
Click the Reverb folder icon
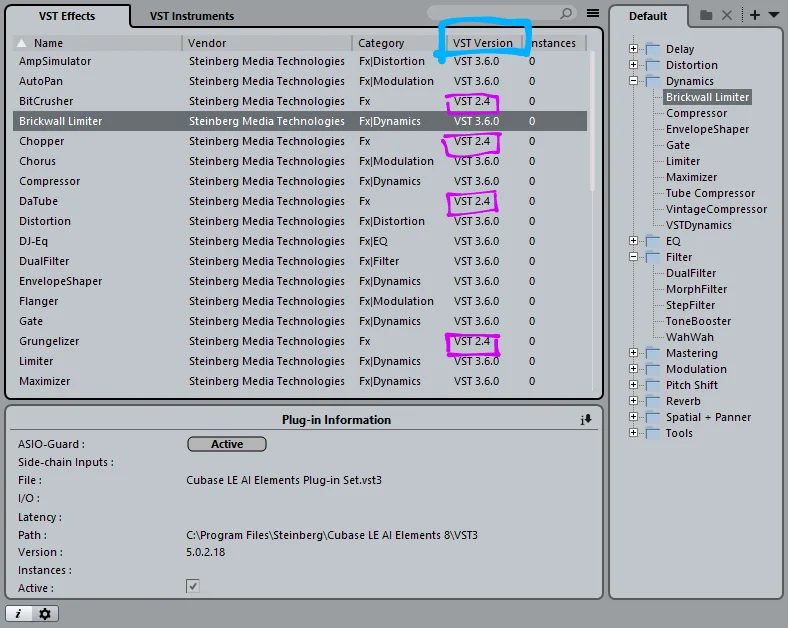click(653, 401)
